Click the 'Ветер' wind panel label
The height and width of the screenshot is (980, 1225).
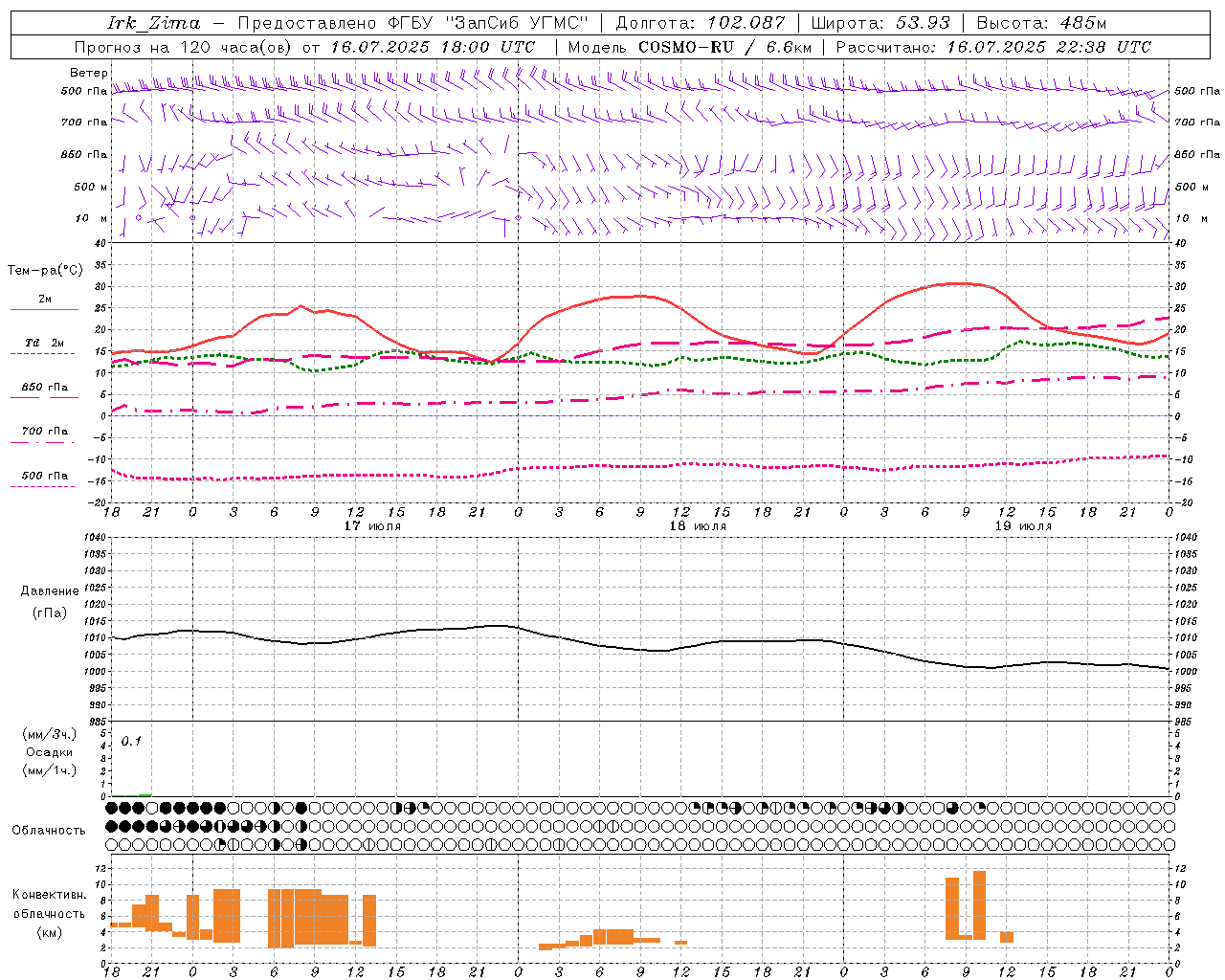(x=88, y=73)
